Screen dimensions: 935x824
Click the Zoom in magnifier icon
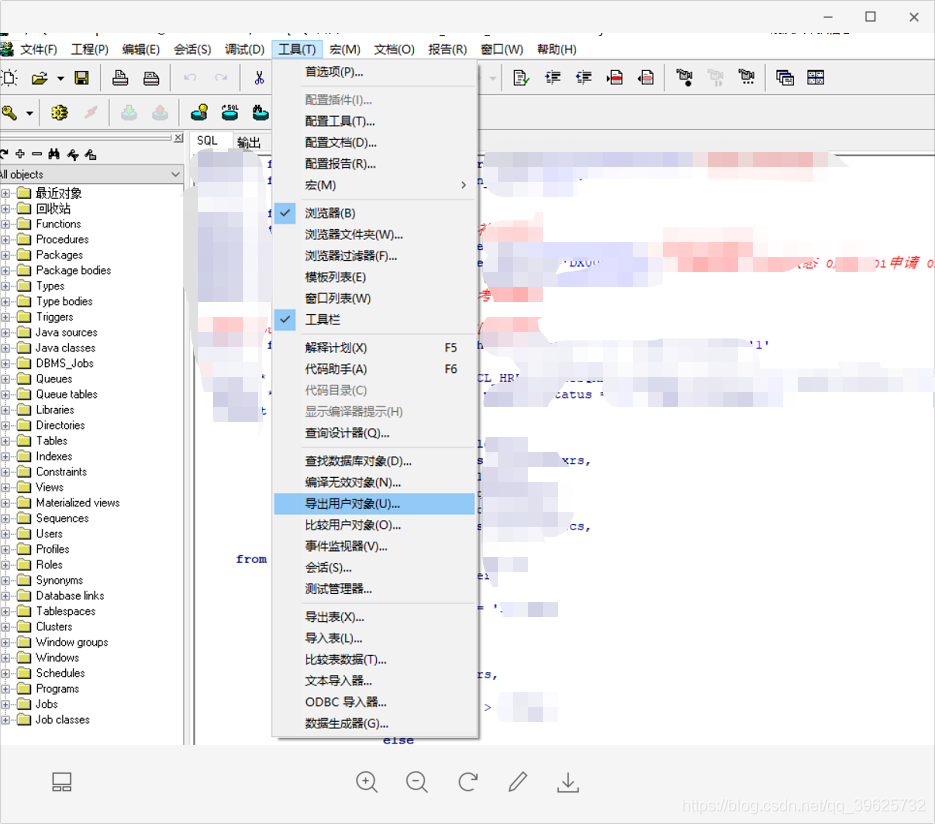coord(367,782)
